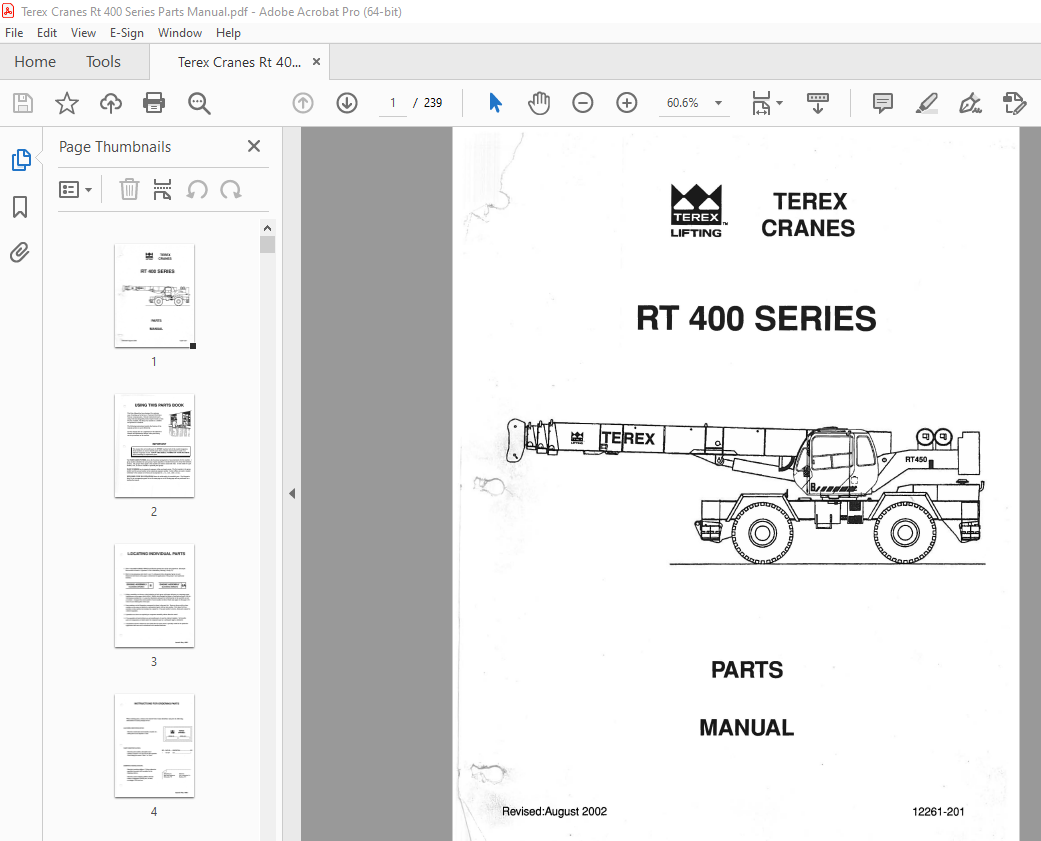
Task: Click the 'Page Thumbnails' panel heading
Action: [x=115, y=147]
